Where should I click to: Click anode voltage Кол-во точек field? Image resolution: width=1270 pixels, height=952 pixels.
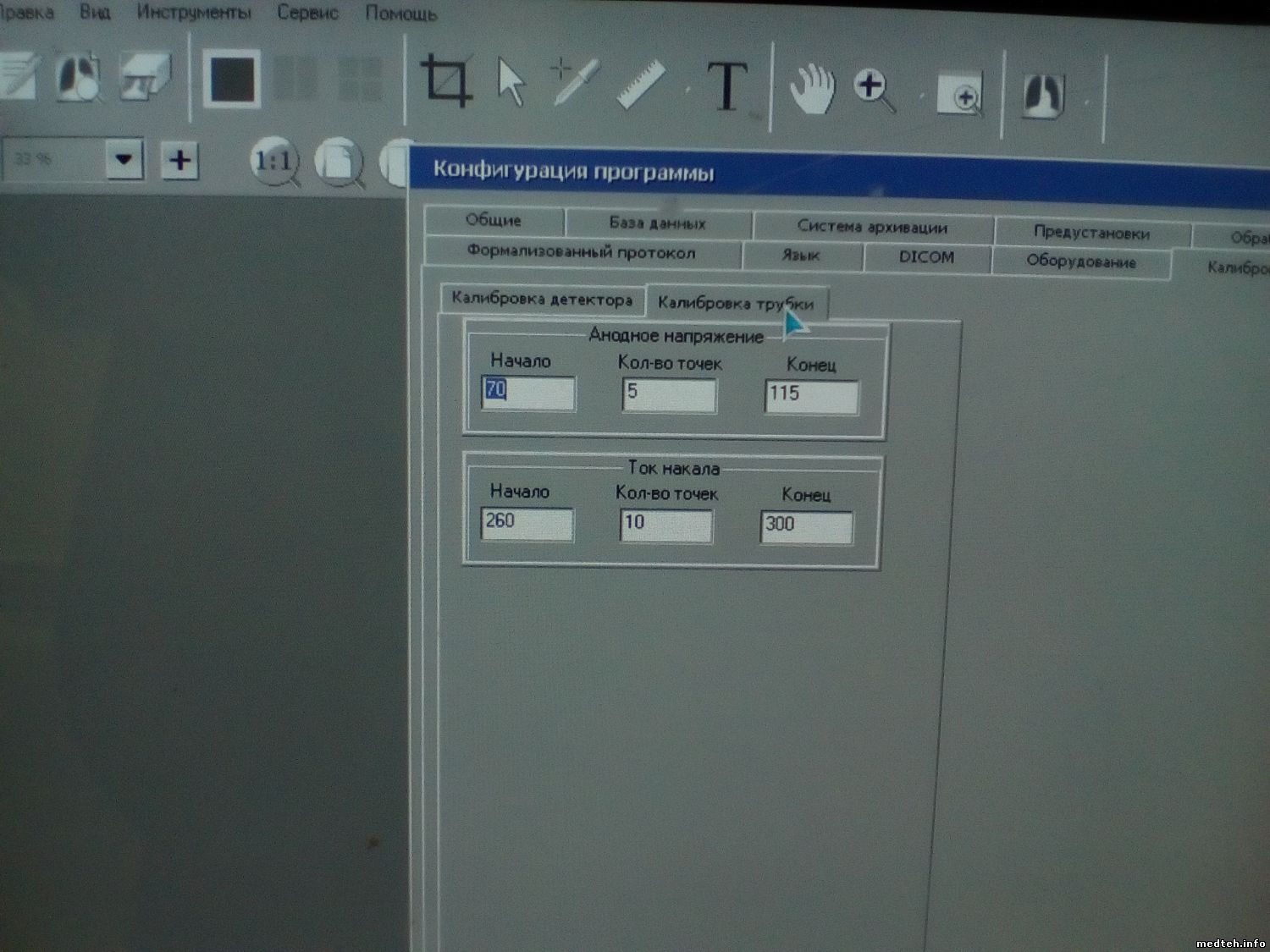click(669, 394)
